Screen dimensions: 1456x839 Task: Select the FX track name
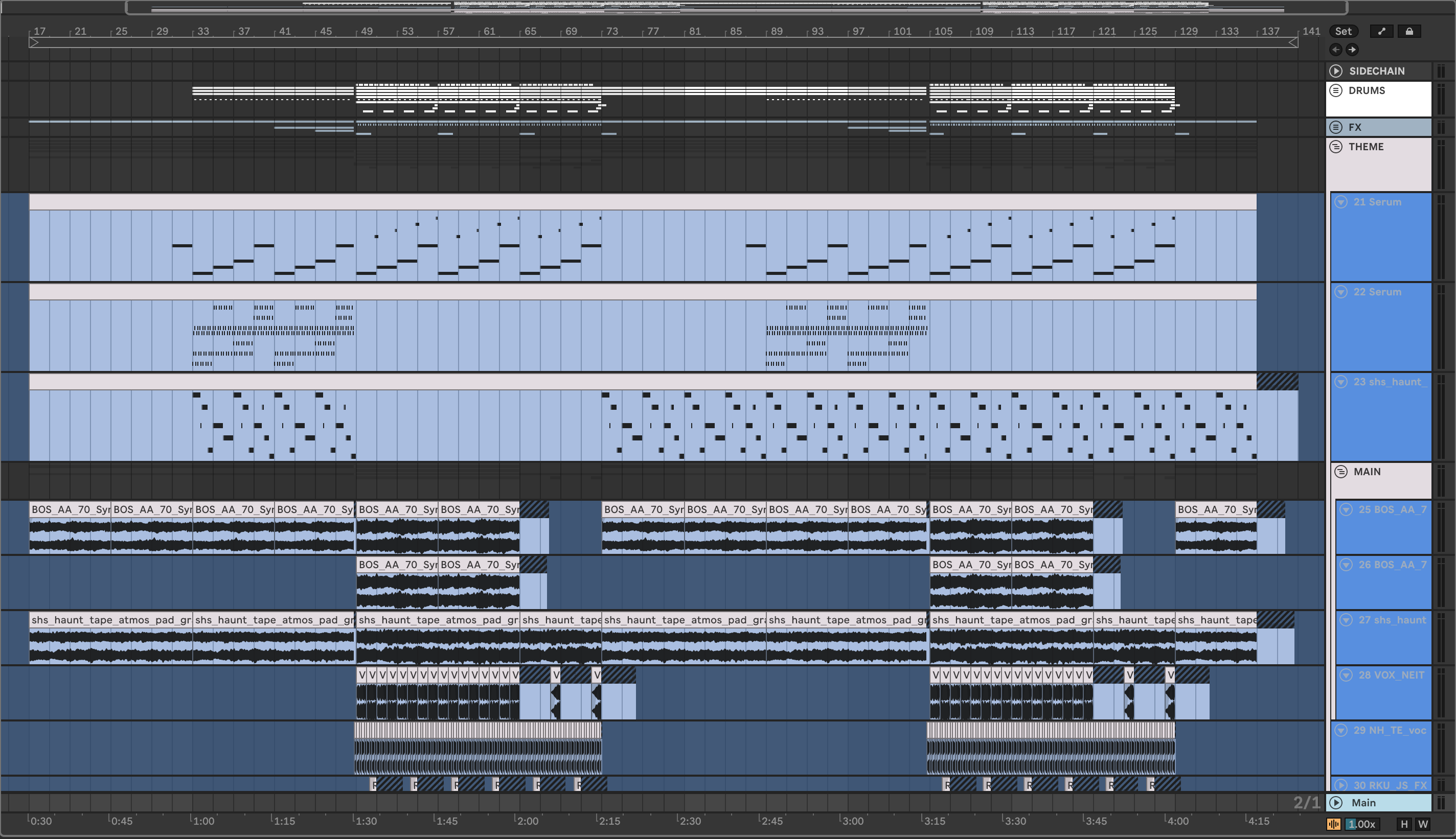point(1355,127)
